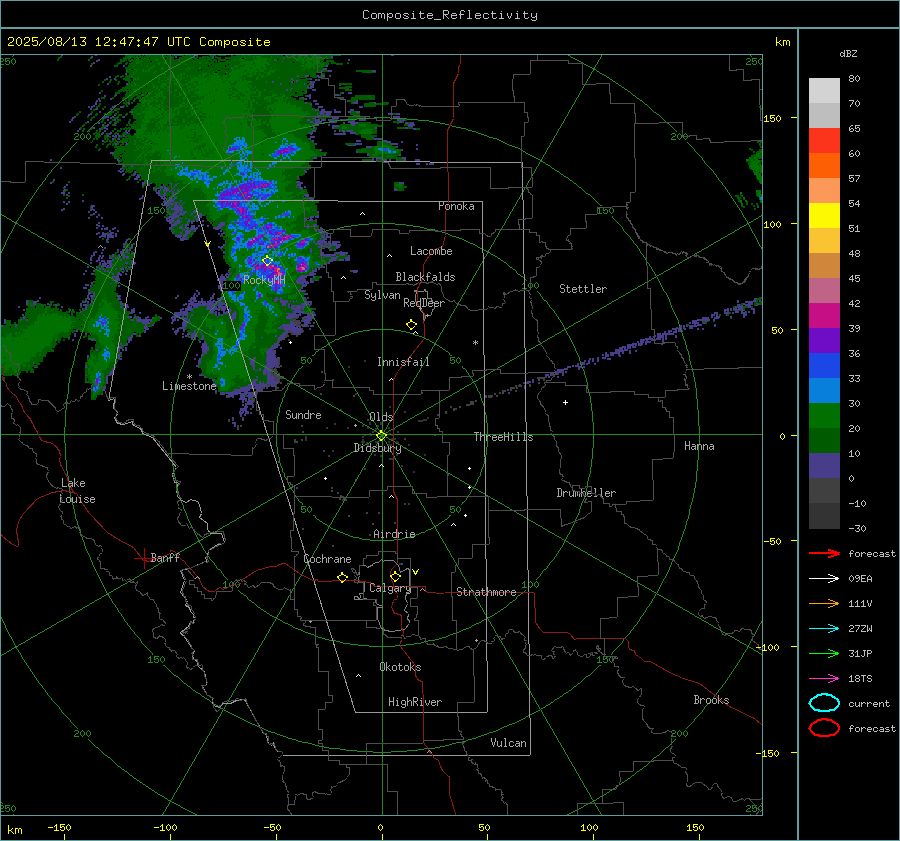The width and height of the screenshot is (900, 841).
Task: Click the Blackfalds map label
Action: point(425,277)
